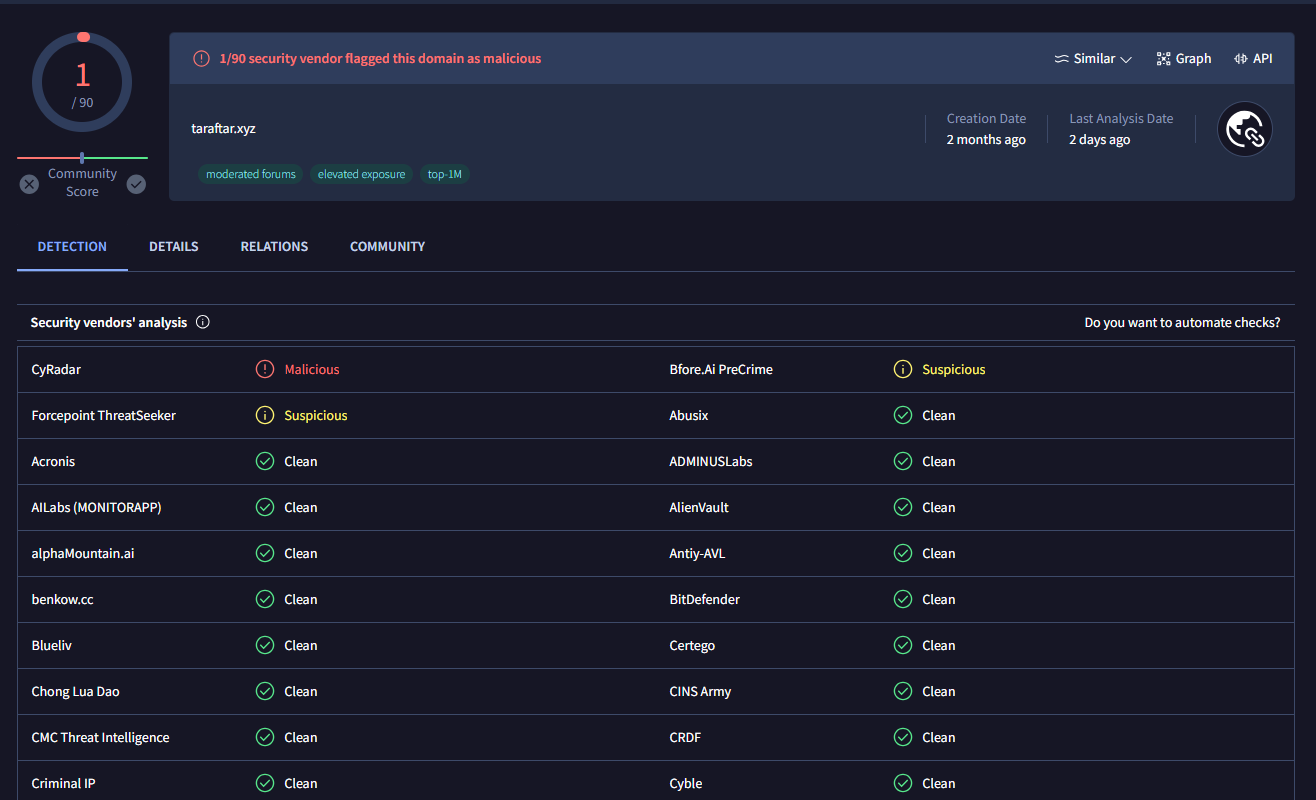
Task: Click the Cyble clean checkmark icon
Action: pos(903,783)
